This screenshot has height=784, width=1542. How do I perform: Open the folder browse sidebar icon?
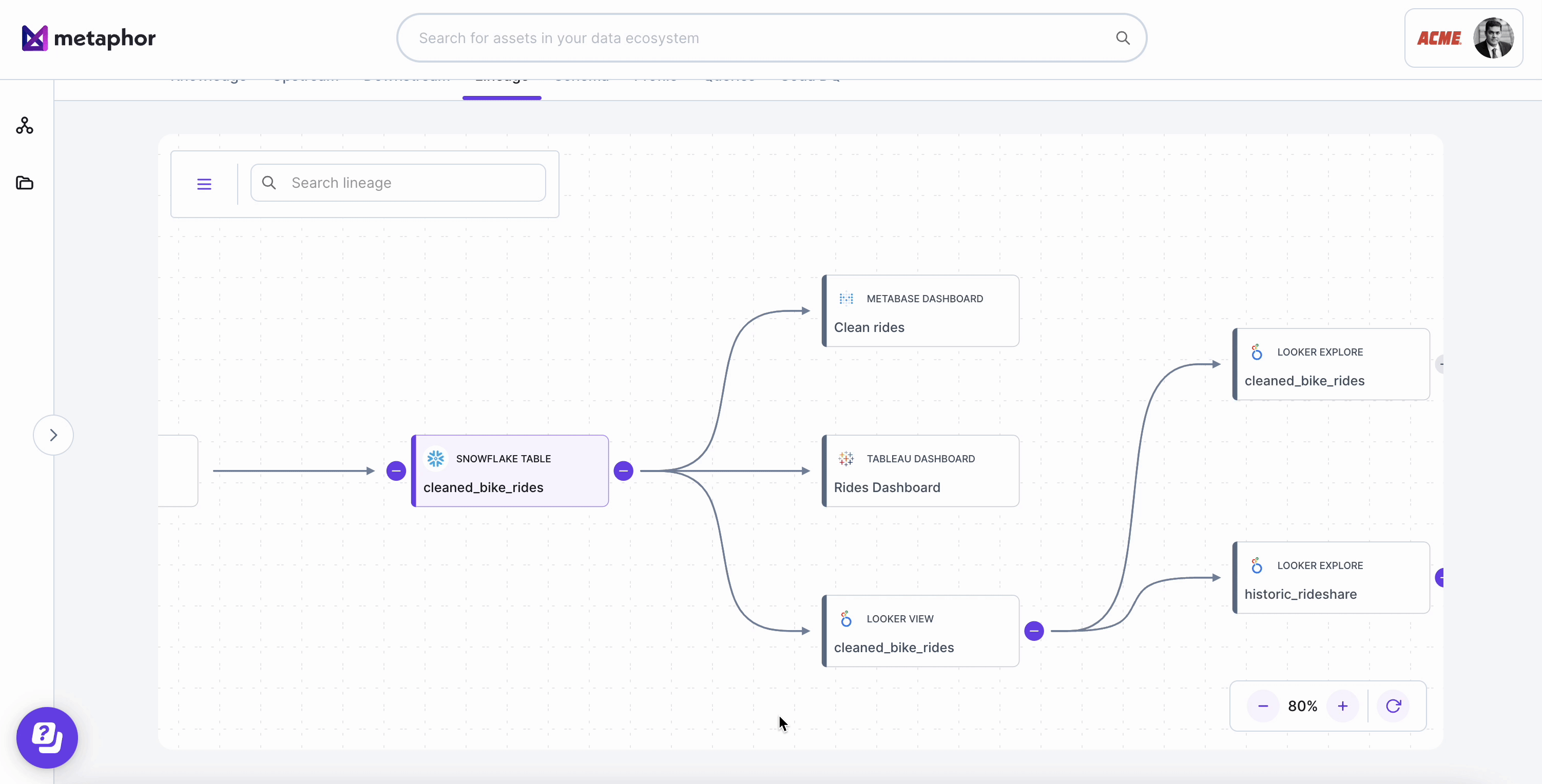pos(25,183)
